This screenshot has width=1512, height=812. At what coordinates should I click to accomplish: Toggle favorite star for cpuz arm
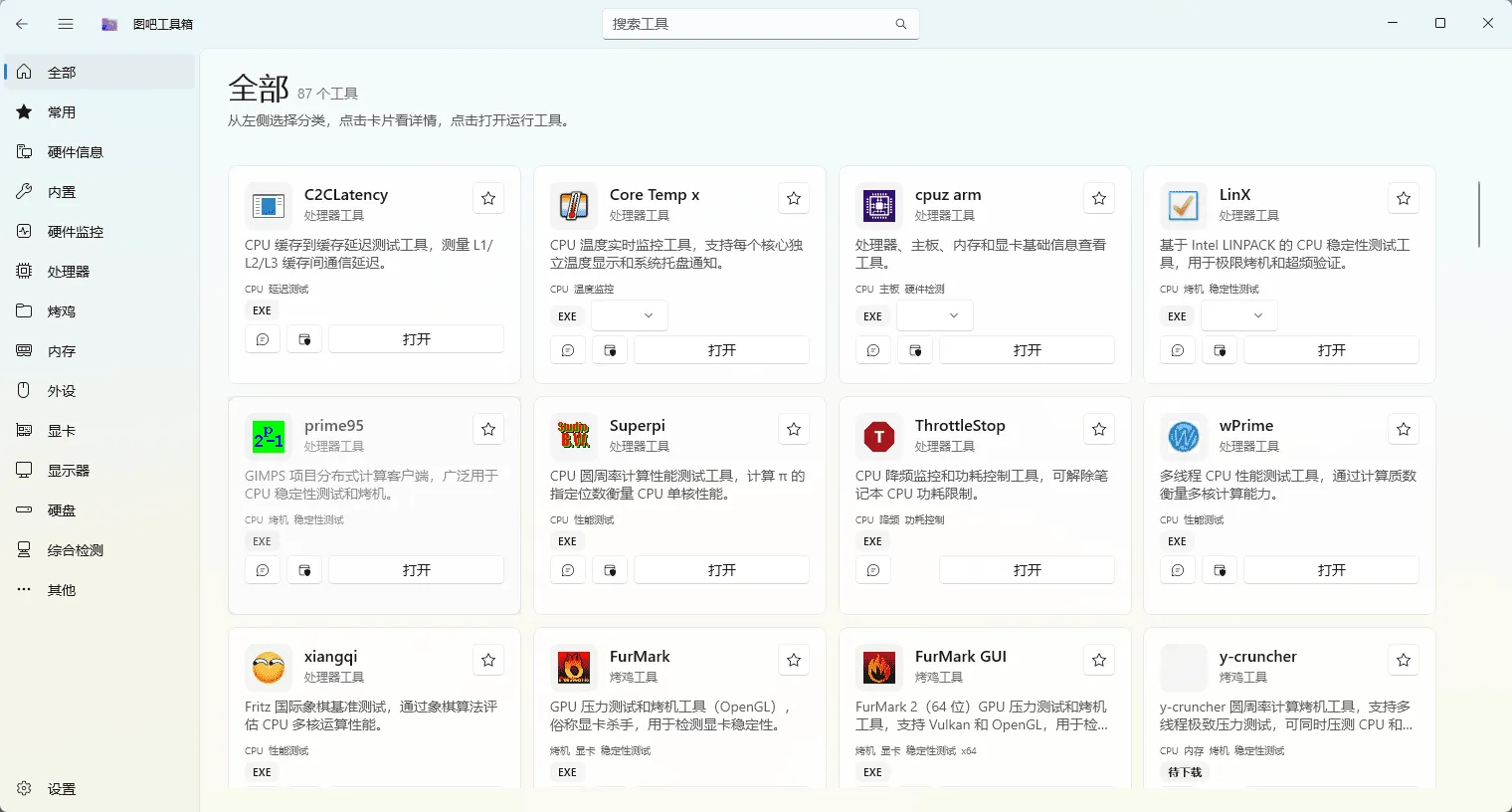click(1099, 198)
